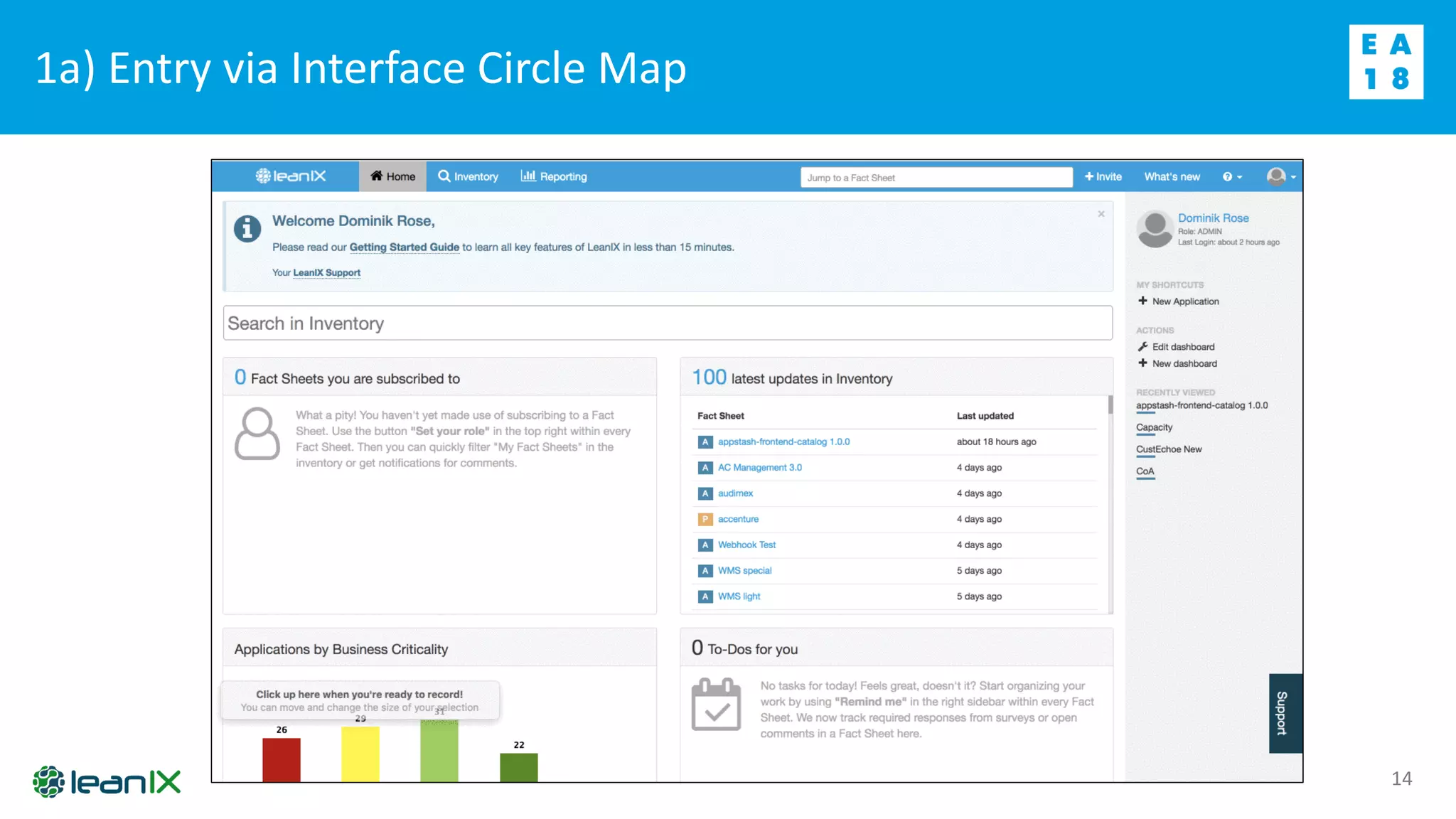This screenshot has height=819, width=1456.
Task: Click the dark green bar labeled 22
Action: [x=519, y=768]
